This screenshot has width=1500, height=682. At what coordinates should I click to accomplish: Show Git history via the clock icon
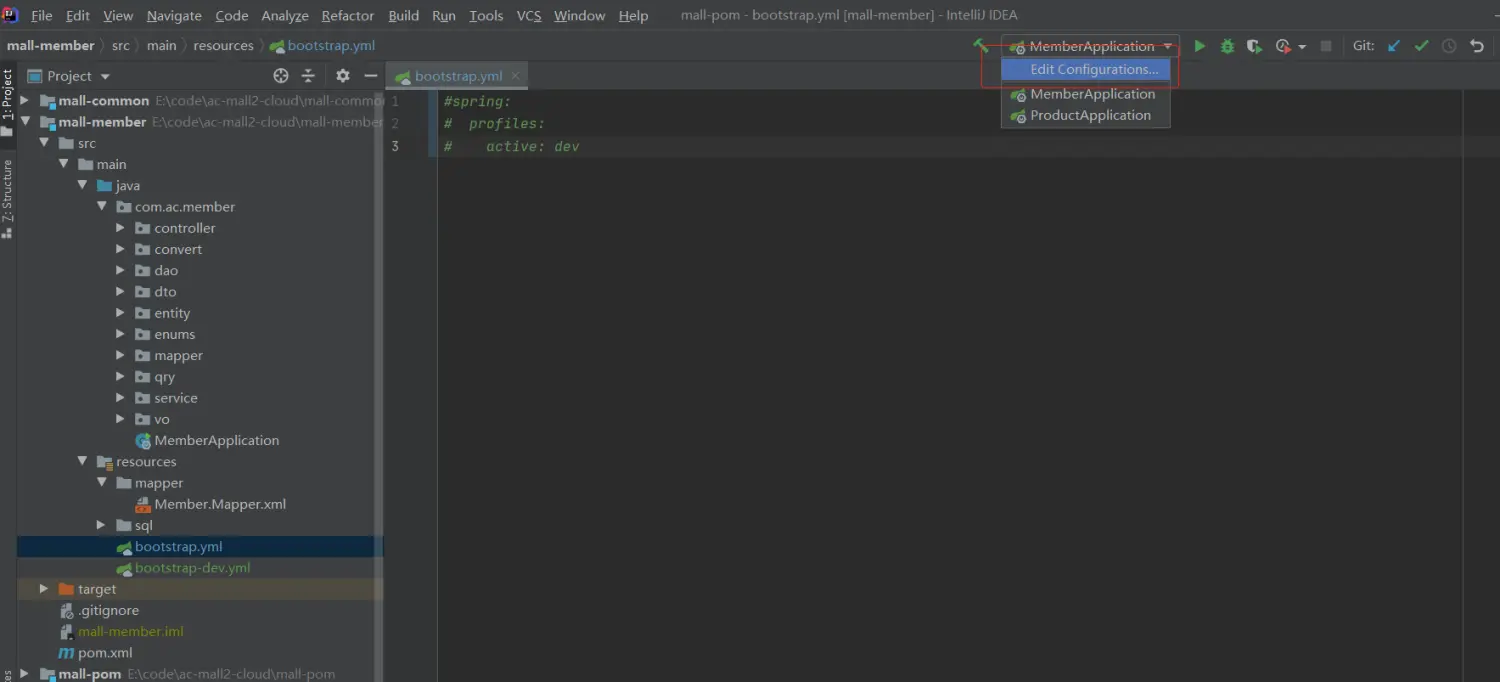pos(1449,46)
